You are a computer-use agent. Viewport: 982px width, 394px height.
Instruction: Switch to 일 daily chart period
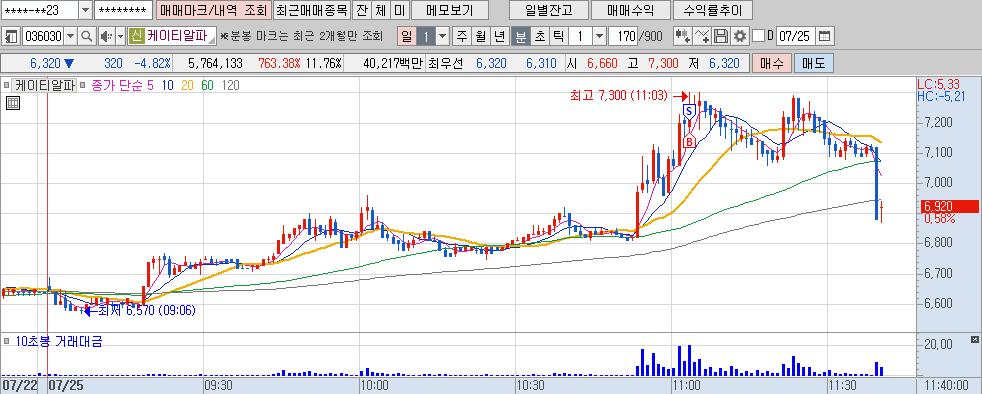click(406, 36)
